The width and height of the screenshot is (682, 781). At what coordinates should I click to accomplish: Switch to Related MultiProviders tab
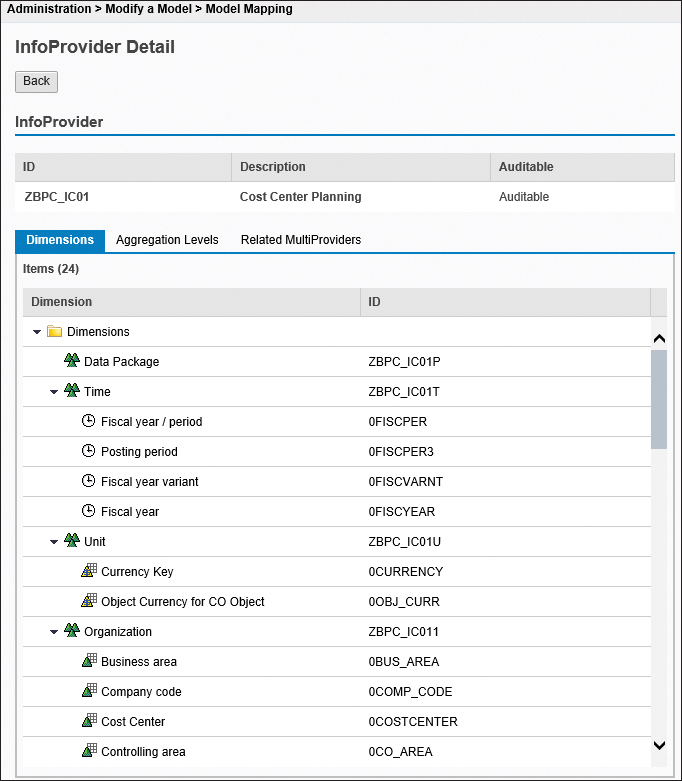point(301,240)
